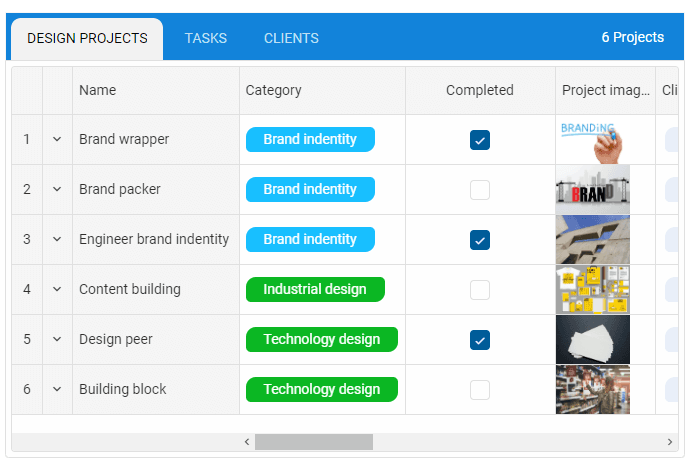Click the Design peer Technology design tag
The width and height of the screenshot is (692, 469).
(321, 340)
